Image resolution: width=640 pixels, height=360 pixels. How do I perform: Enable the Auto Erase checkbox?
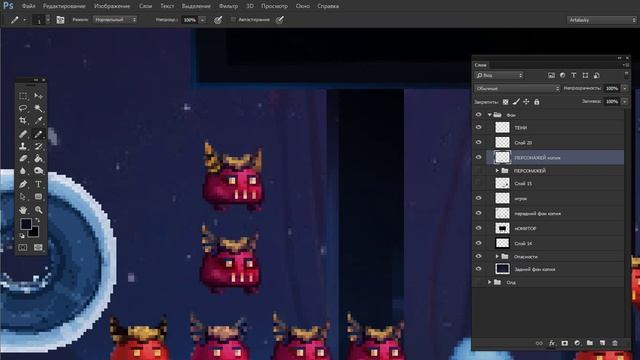tap(233, 20)
